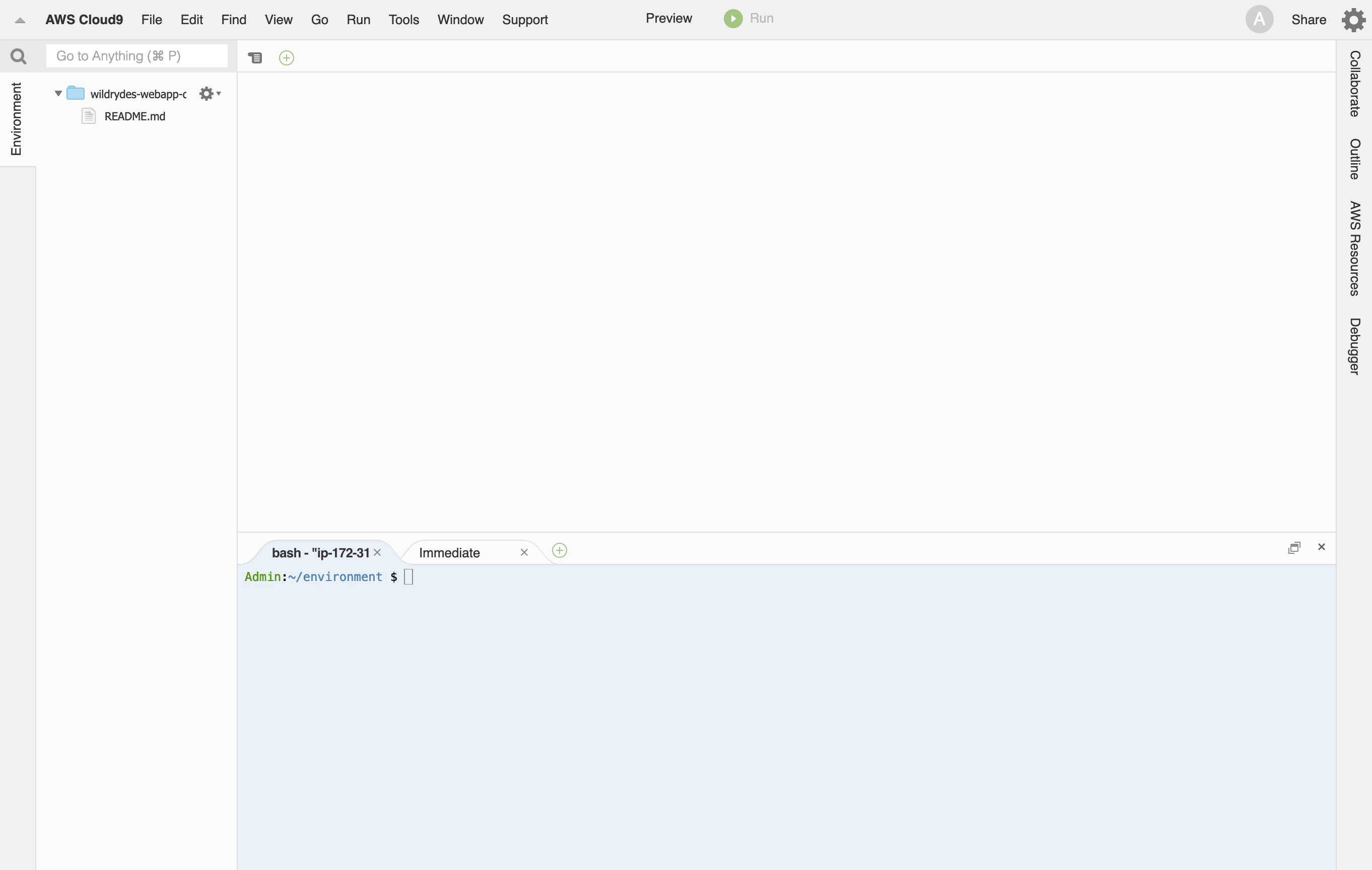Screen dimensions: 1372x870
Task: Open the Go menu
Action: click(x=320, y=20)
